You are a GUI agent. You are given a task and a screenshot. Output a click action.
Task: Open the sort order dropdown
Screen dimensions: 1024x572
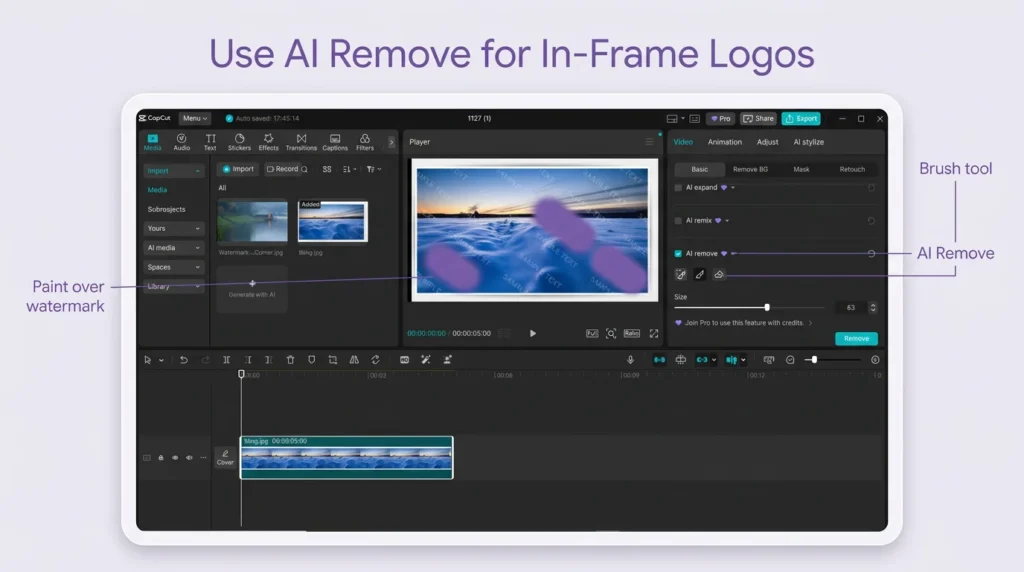click(x=349, y=169)
